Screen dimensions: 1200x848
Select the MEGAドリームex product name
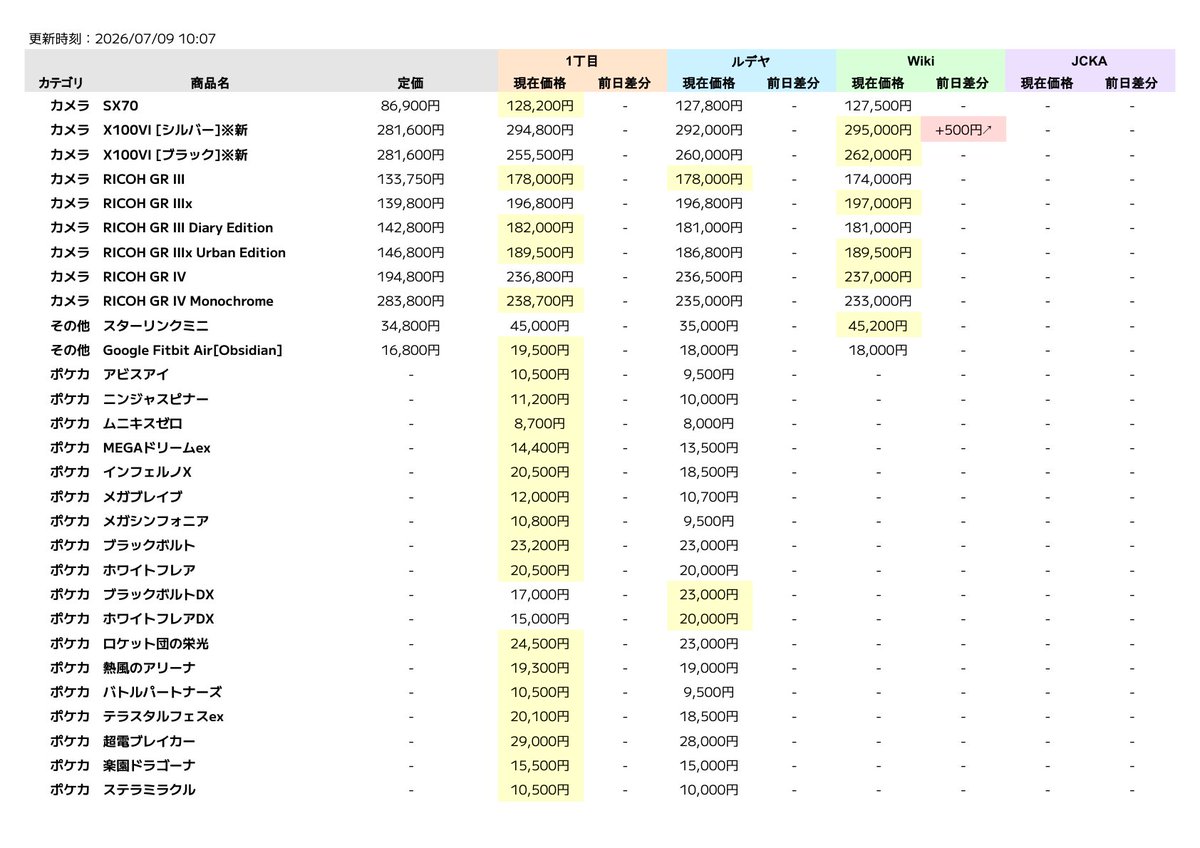click(156, 448)
